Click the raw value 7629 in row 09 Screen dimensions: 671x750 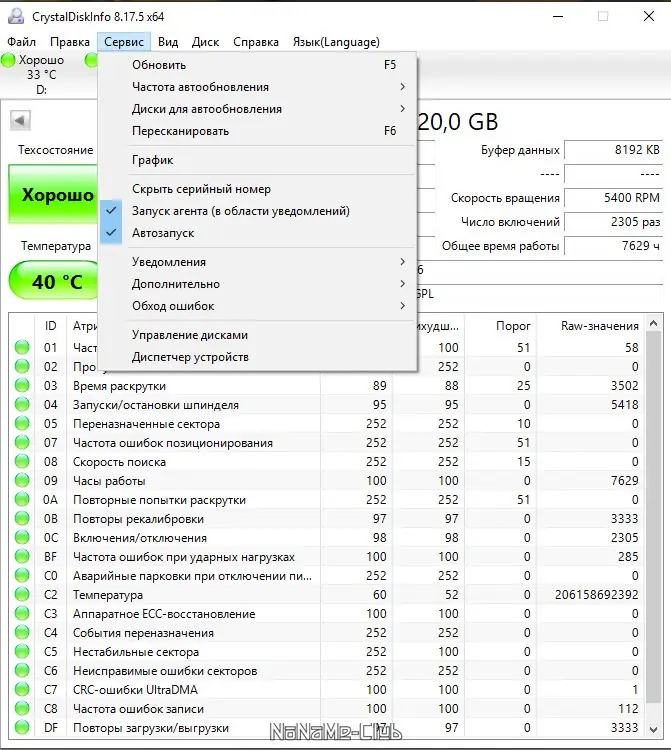(x=625, y=481)
